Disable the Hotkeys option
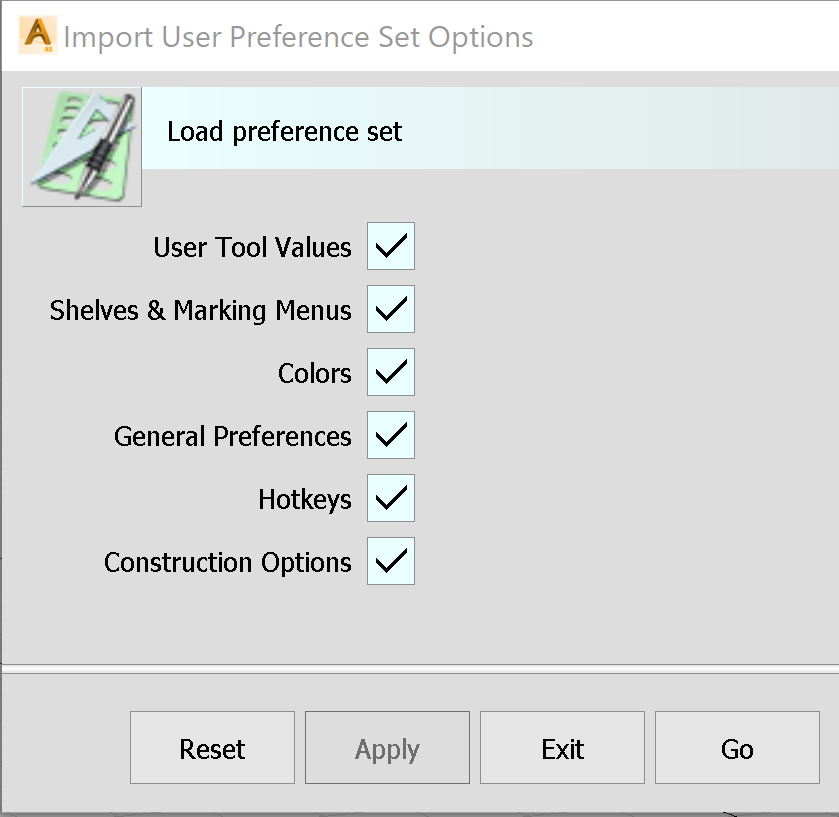Viewport: 839px width, 817px height. point(390,498)
